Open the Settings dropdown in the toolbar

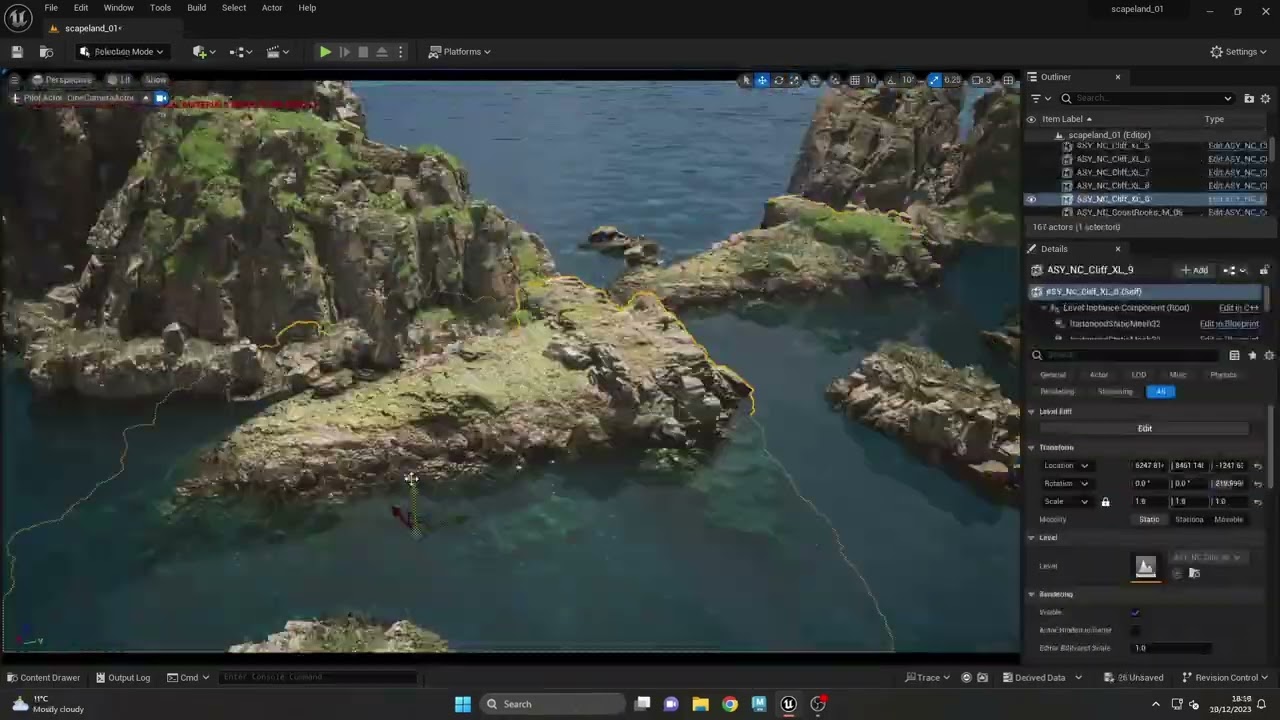[1238, 52]
